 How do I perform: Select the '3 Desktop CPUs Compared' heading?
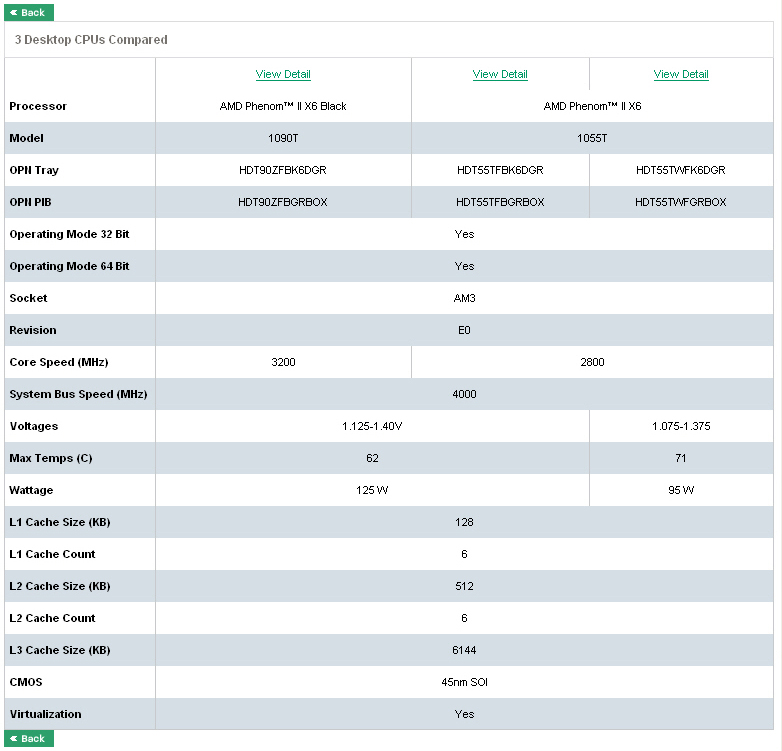[x=91, y=39]
